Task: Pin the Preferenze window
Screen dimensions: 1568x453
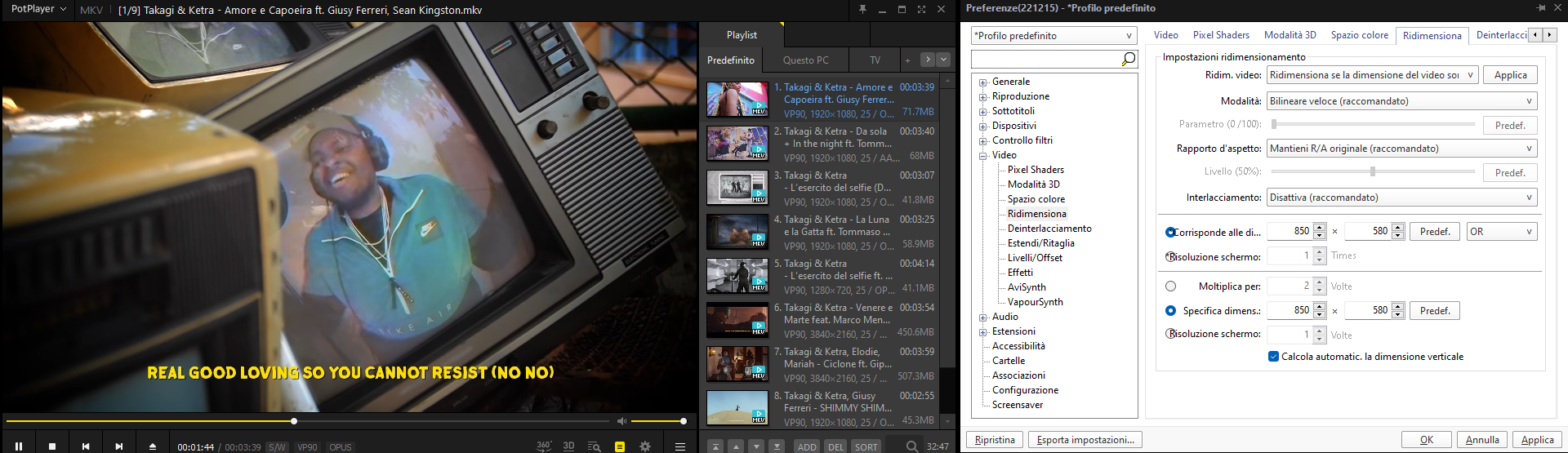Action: tap(1541, 8)
